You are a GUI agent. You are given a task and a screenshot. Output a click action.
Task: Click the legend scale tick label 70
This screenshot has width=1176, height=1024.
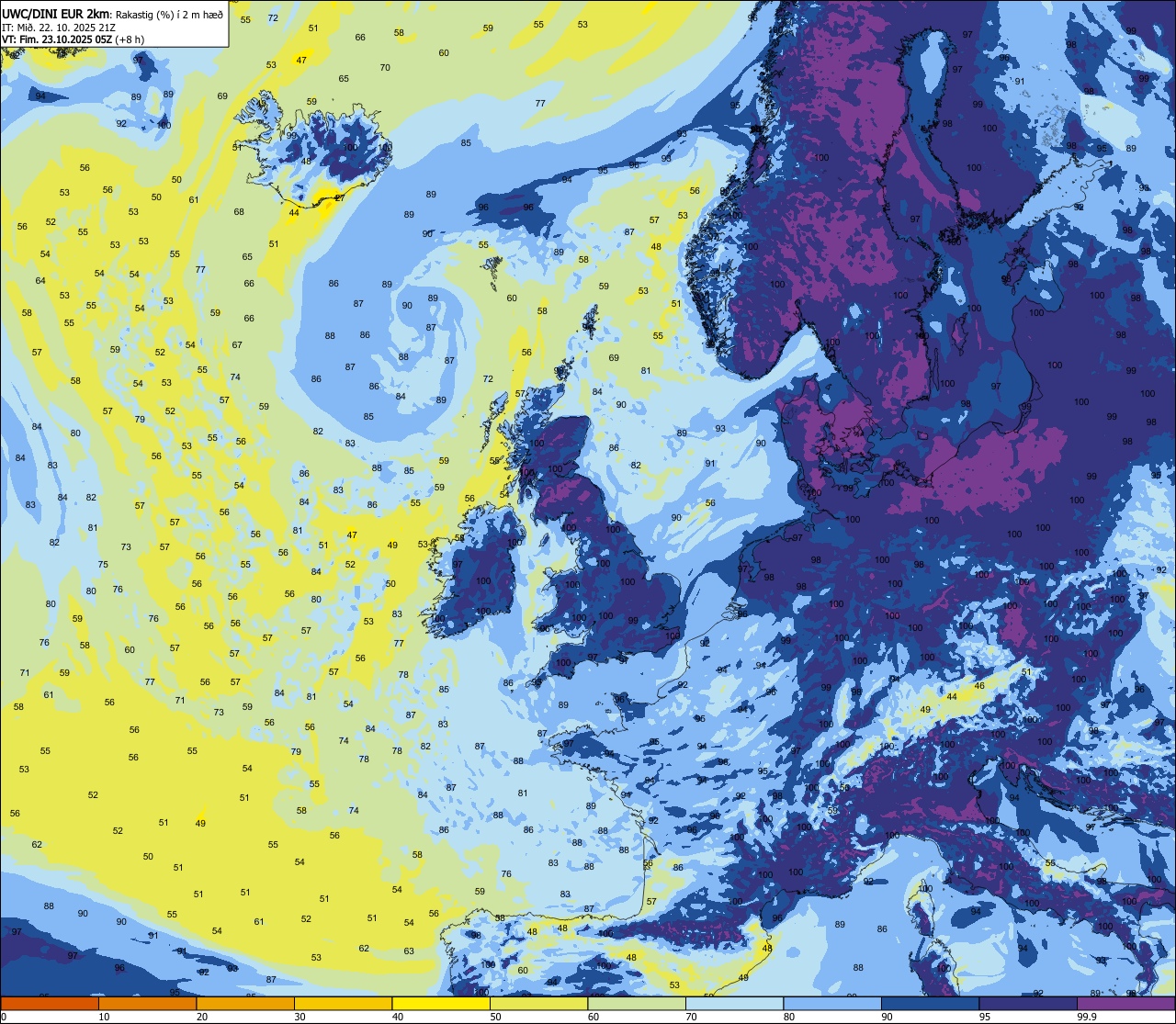pos(691,1017)
